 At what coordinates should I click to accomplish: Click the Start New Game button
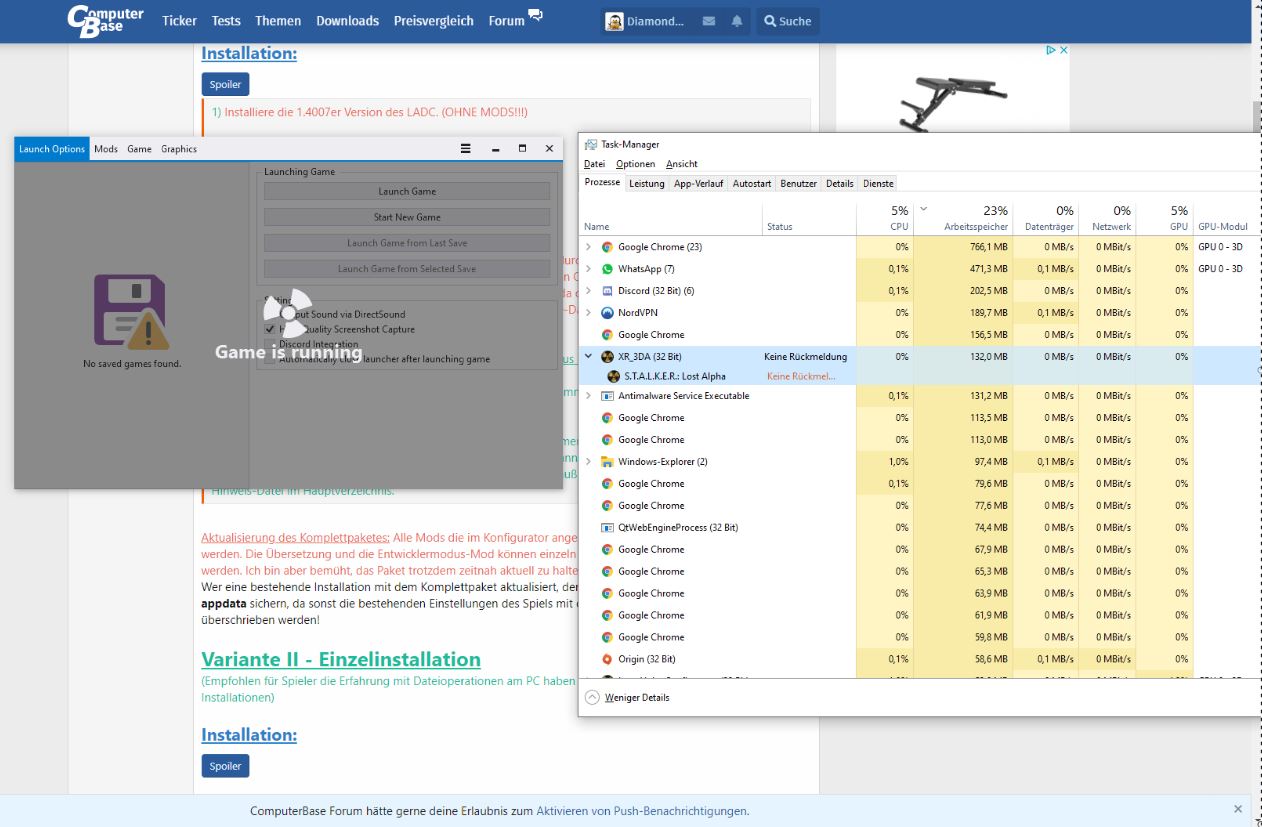(x=407, y=217)
